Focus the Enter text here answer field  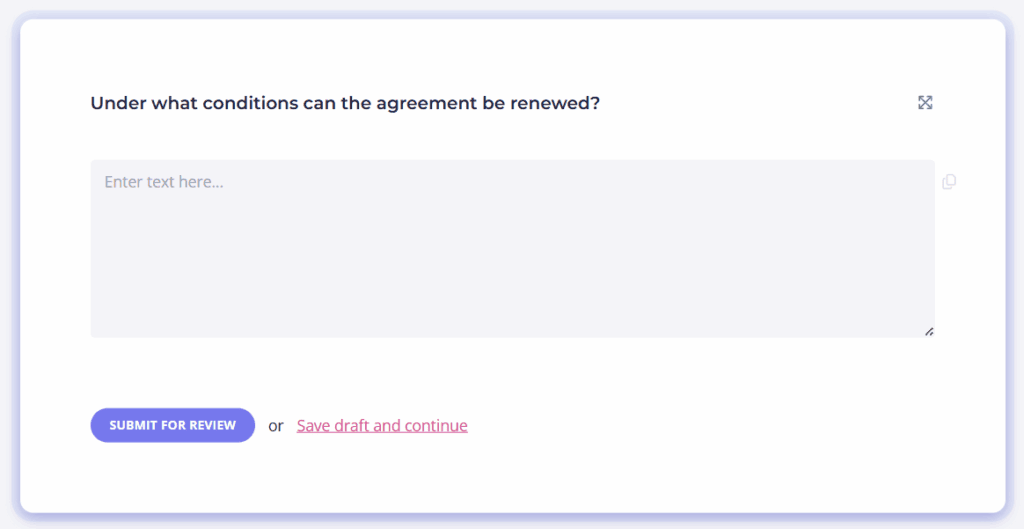pos(513,249)
